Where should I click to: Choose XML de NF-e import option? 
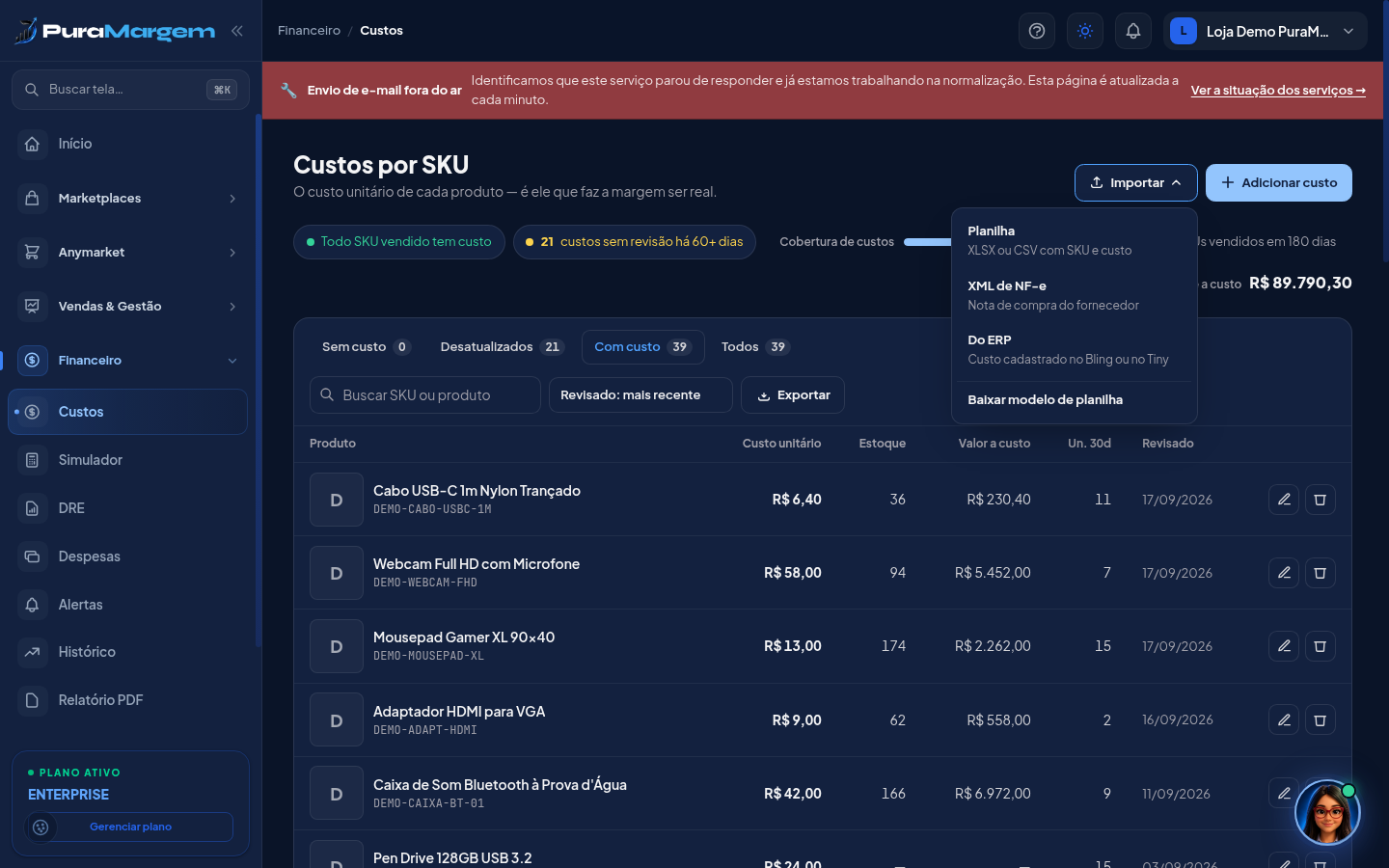(1075, 295)
